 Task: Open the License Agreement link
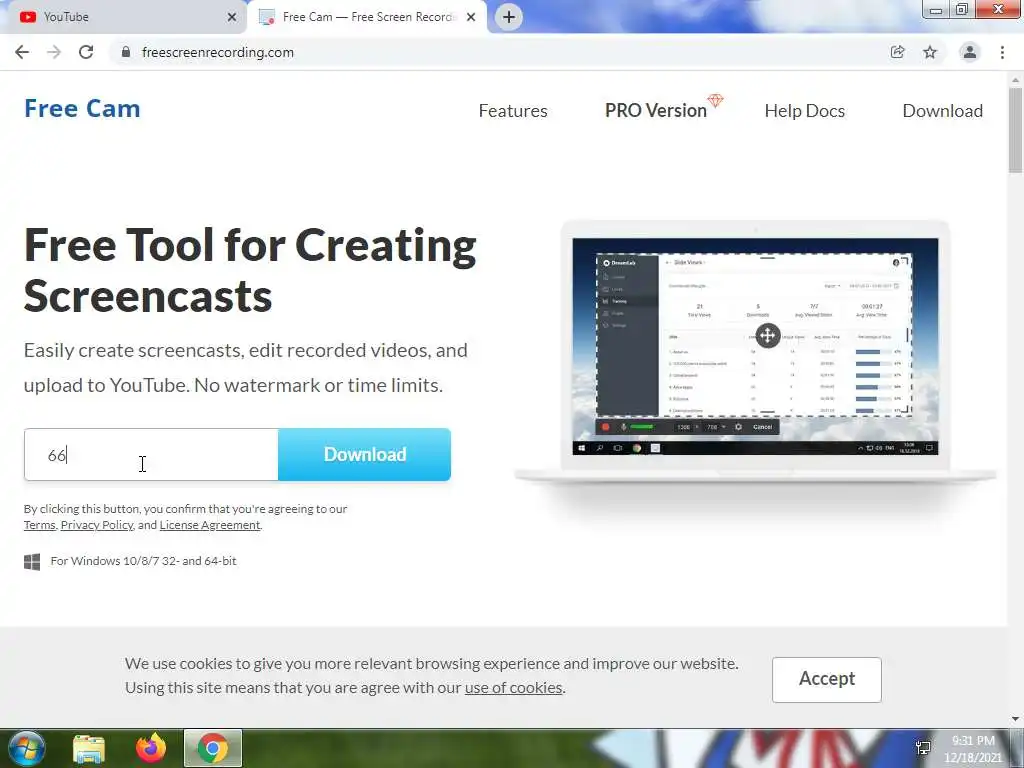[210, 525]
